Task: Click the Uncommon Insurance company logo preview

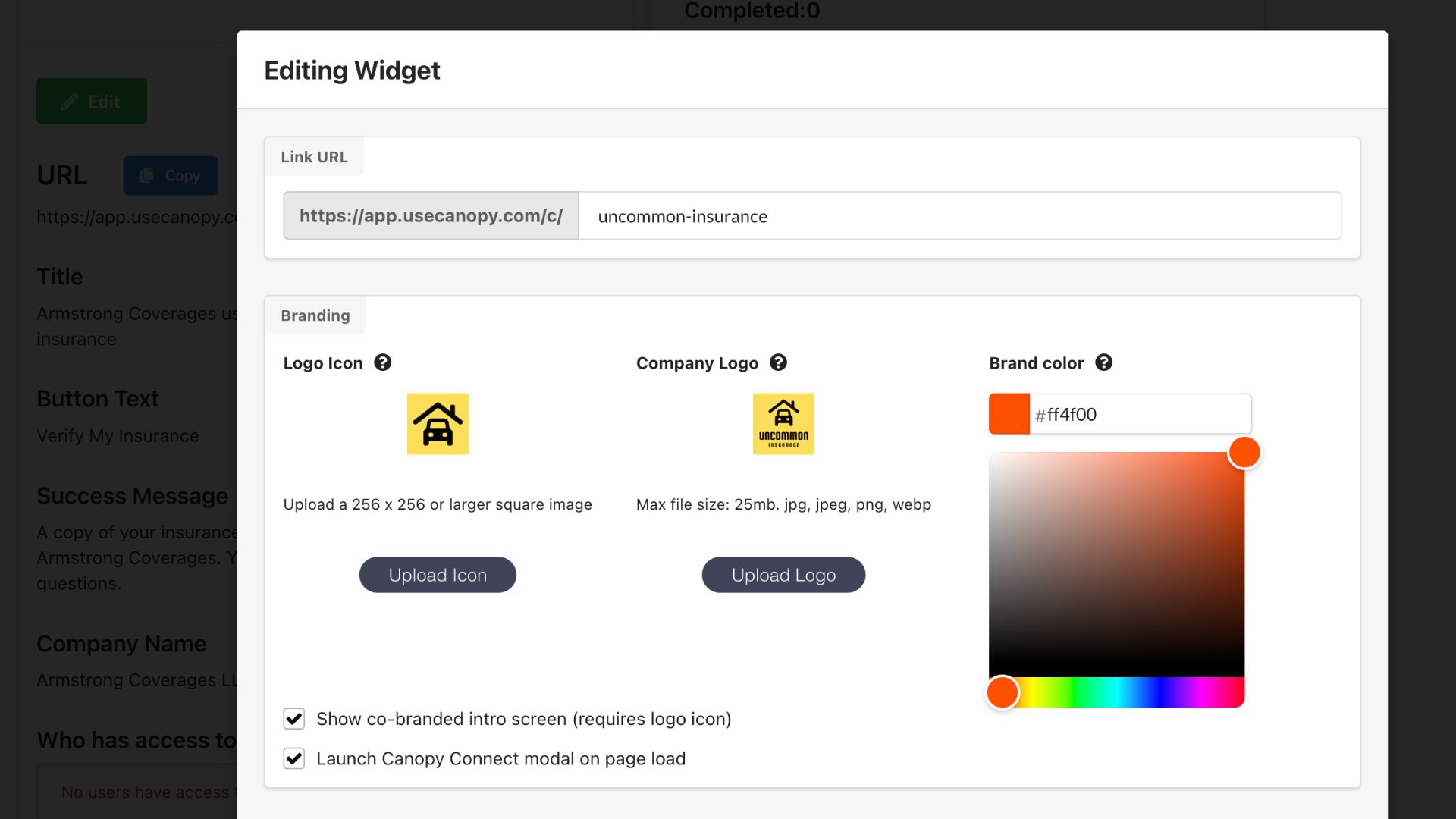Action: [x=783, y=423]
